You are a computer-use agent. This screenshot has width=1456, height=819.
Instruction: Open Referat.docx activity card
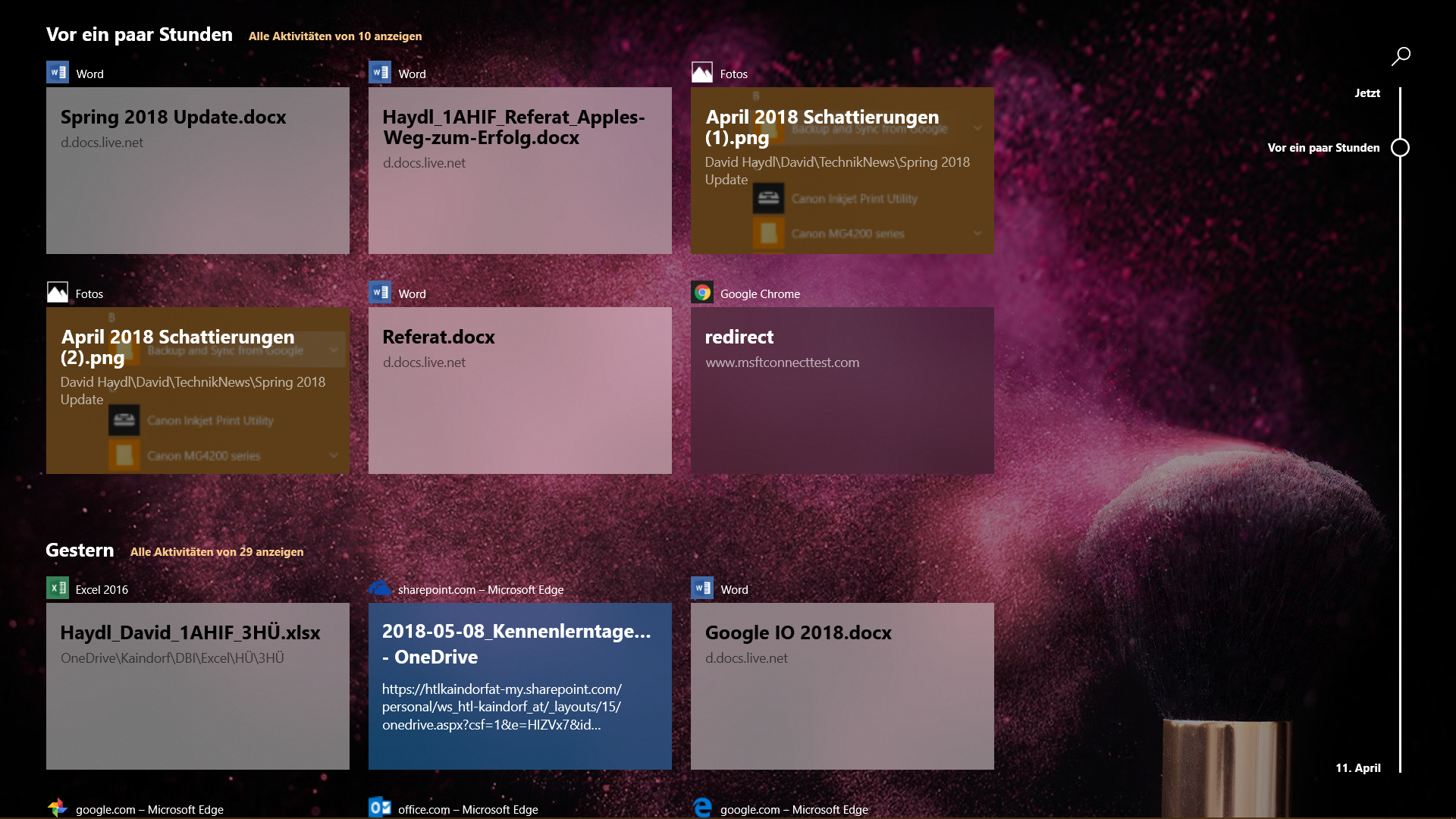pos(520,391)
